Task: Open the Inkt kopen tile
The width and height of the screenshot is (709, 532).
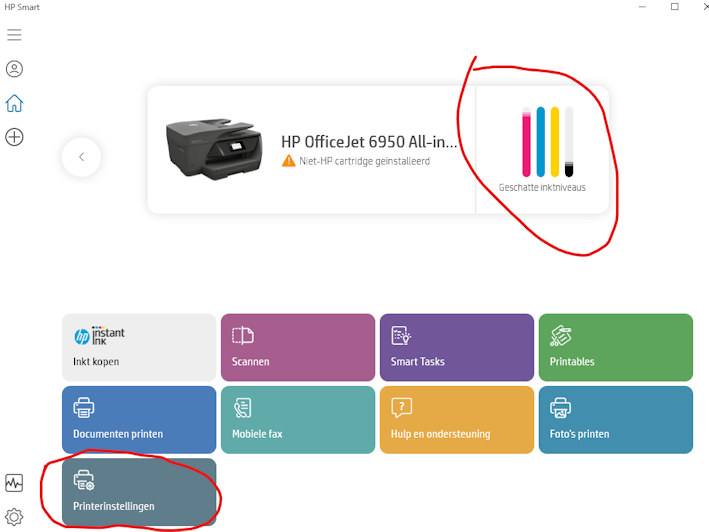Action: (x=139, y=348)
